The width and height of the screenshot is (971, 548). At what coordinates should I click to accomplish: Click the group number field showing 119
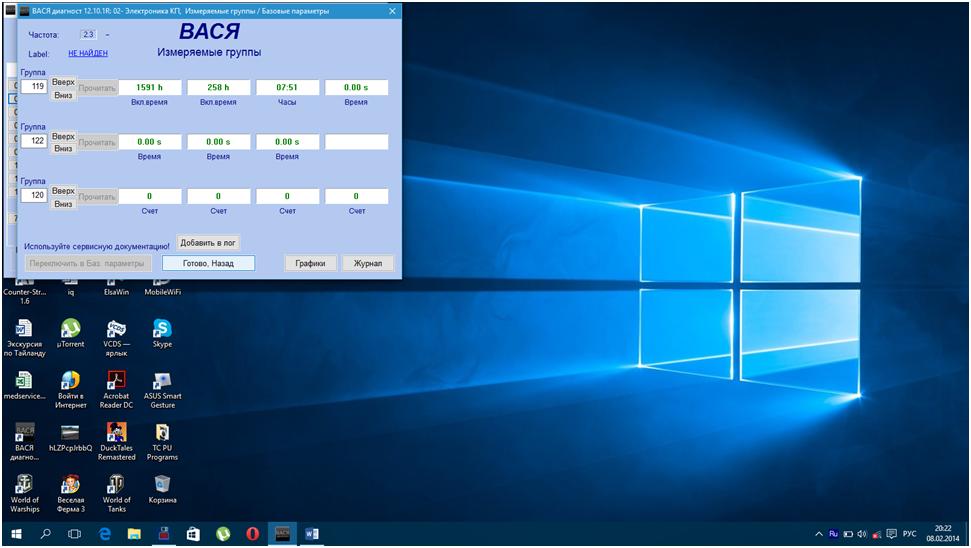point(38,87)
